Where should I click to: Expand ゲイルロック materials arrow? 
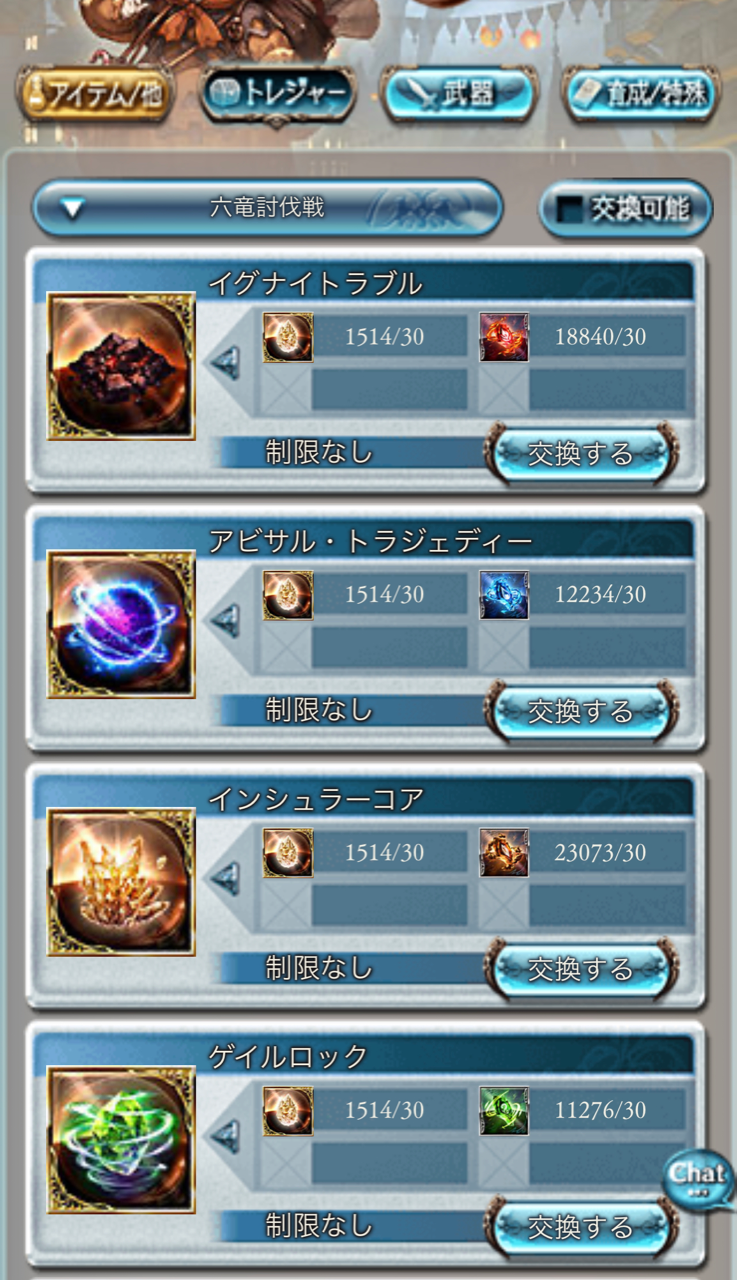(x=224, y=1137)
